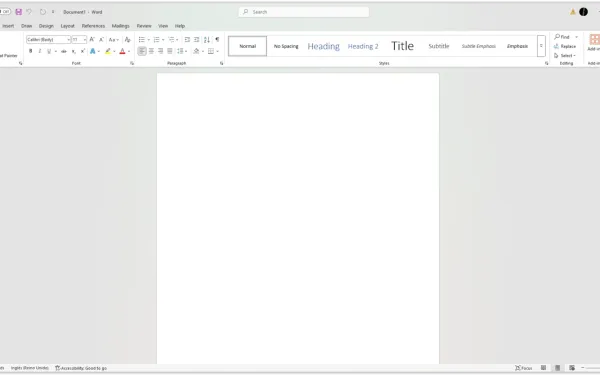Switch to Read Mode view in status bar

tap(543, 368)
